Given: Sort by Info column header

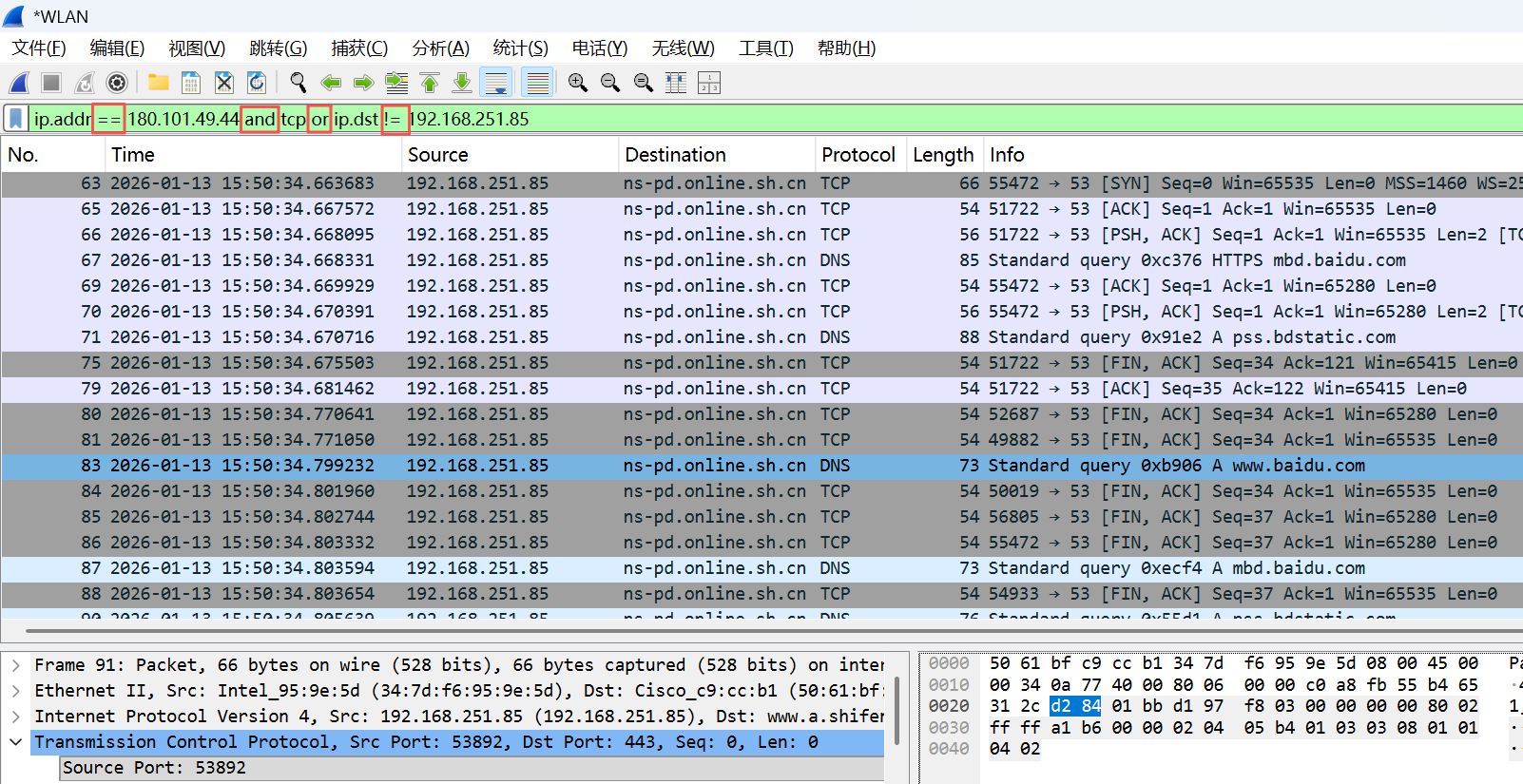Looking at the screenshot, I should pyautogui.click(x=1253, y=155).
